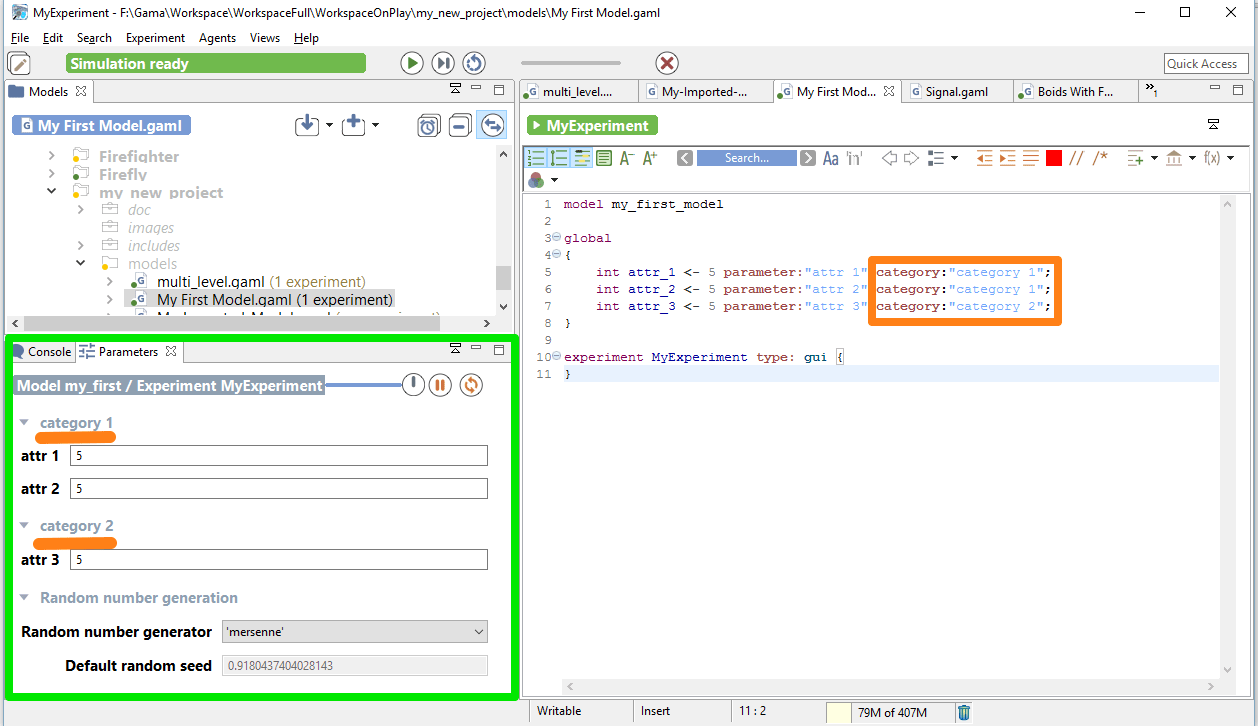Viewport: 1258px width, 726px height.
Task: Expand the doc folder
Action: pyautogui.click(x=81, y=210)
